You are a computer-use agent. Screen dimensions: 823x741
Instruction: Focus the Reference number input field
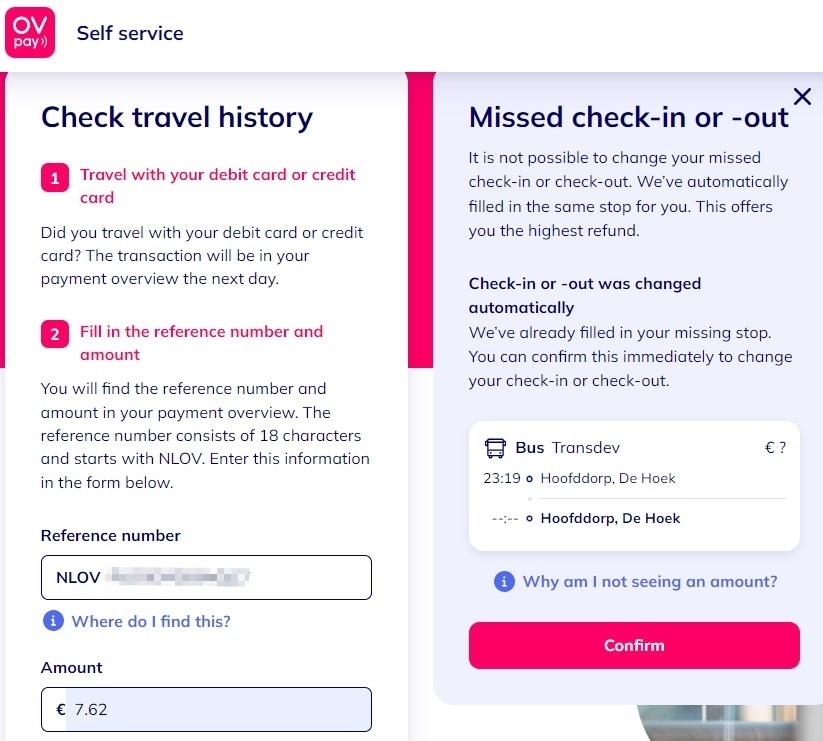tap(206, 577)
